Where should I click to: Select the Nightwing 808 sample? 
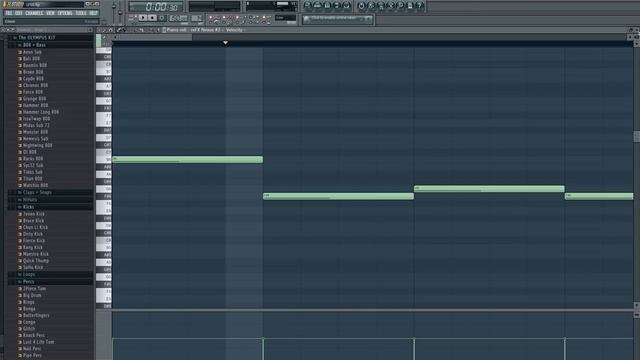click(38, 145)
